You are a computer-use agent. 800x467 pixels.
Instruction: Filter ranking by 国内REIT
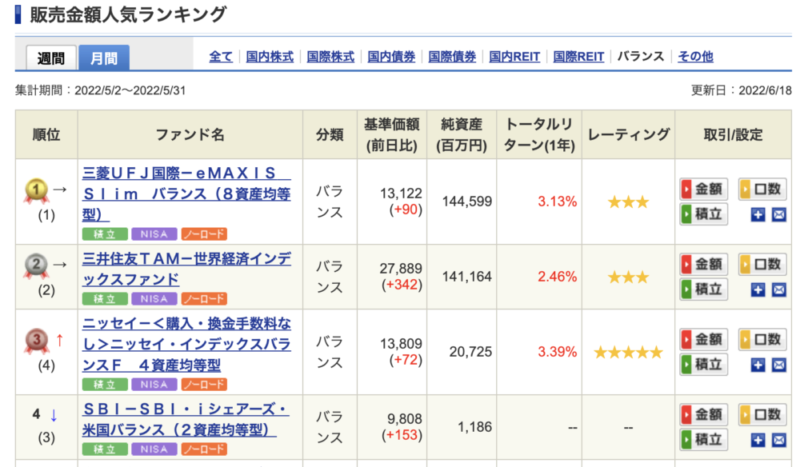tap(514, 57)
